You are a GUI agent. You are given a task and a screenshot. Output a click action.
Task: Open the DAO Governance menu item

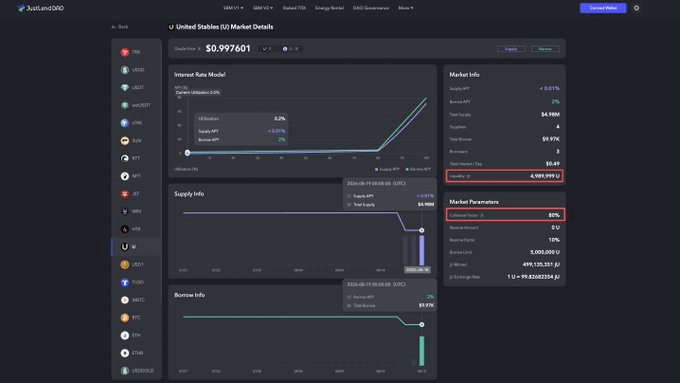(371, 8)
